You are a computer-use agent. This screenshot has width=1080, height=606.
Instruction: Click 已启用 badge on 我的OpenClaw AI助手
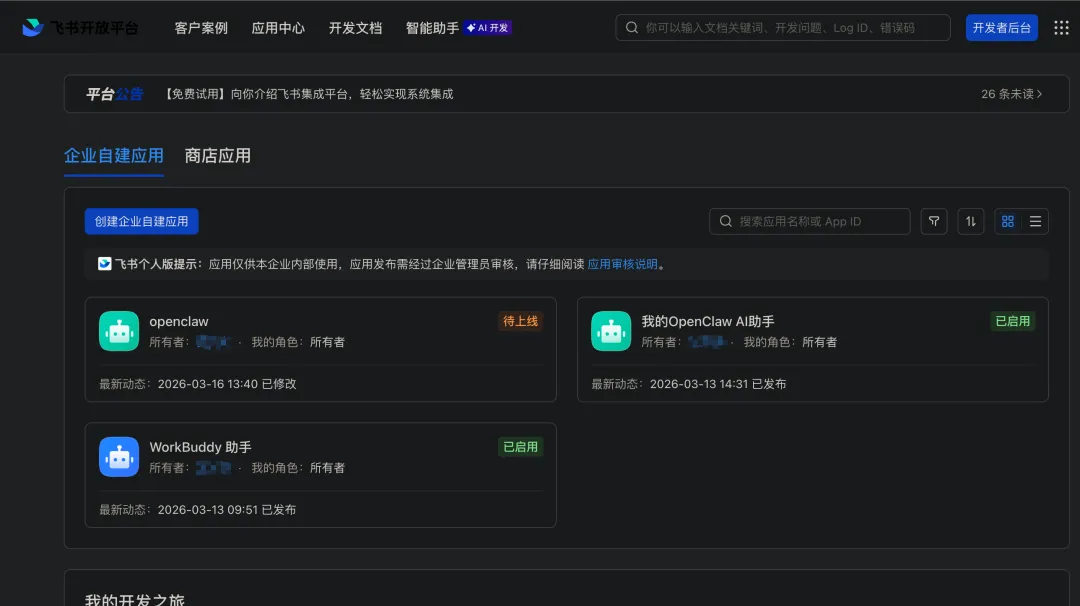(x=1012, y=321)
